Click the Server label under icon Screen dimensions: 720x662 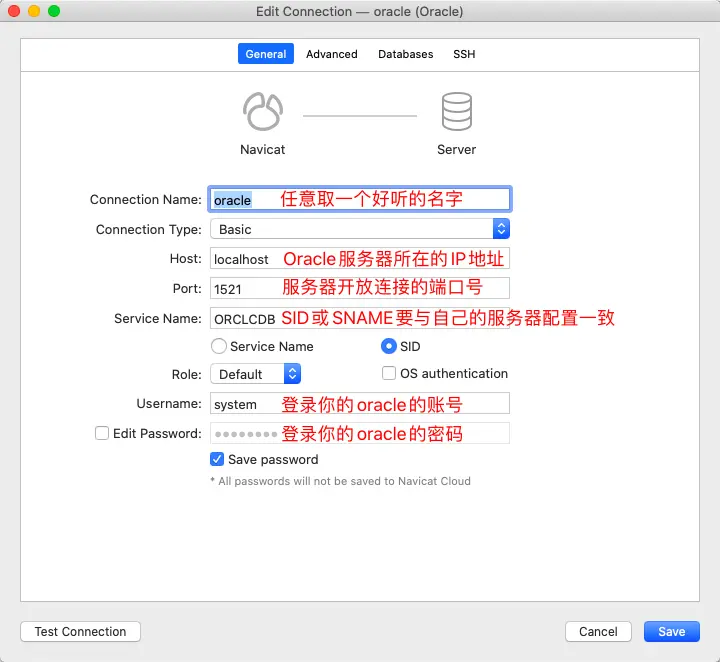pos(456,150)
